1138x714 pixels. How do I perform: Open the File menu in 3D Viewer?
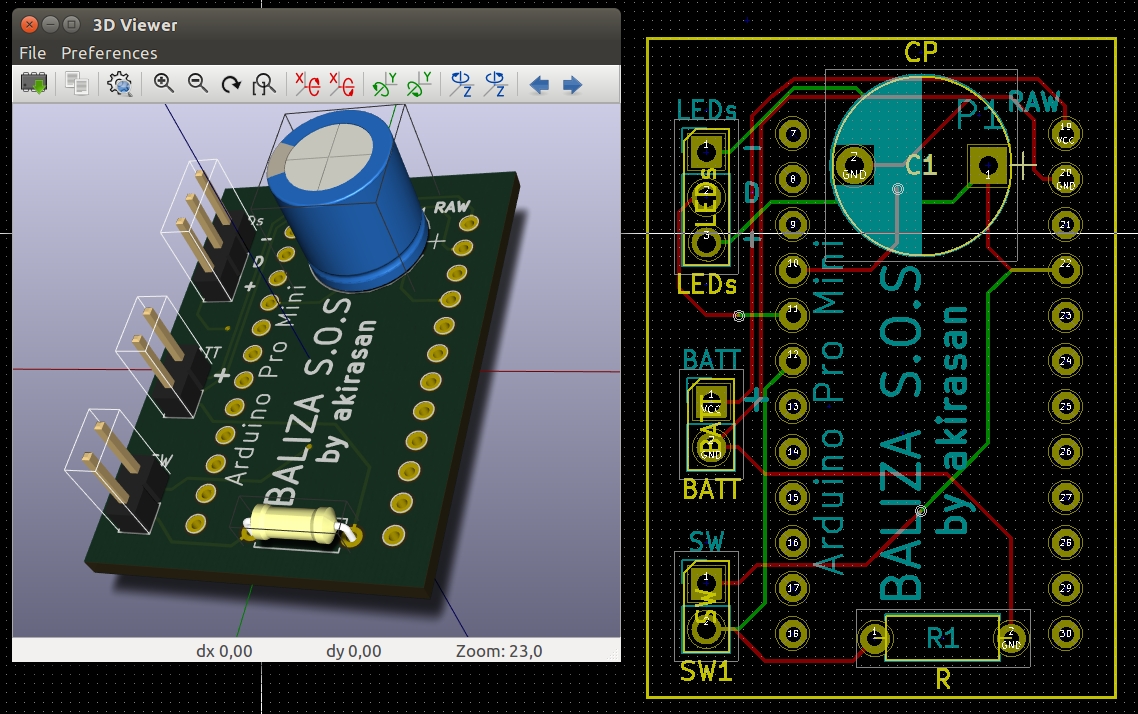pos(33,53)
